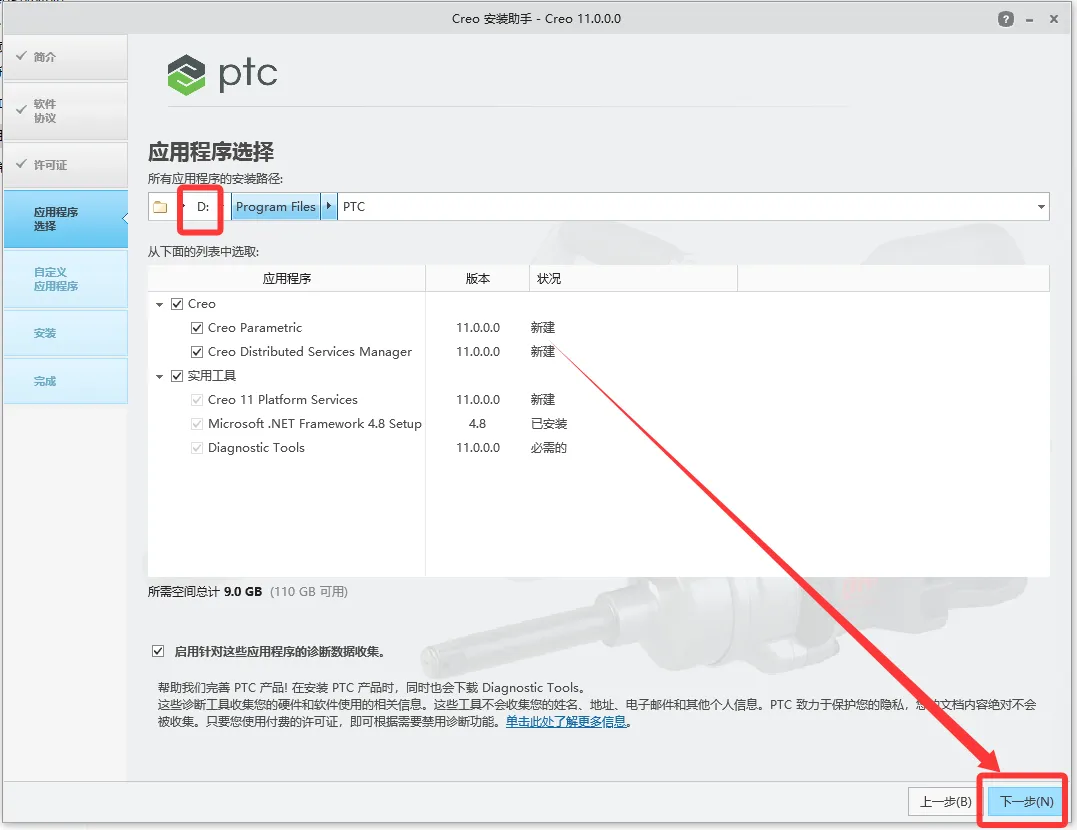
Task: Close the Creo installer window
Action: click(x=1054, y=19)
